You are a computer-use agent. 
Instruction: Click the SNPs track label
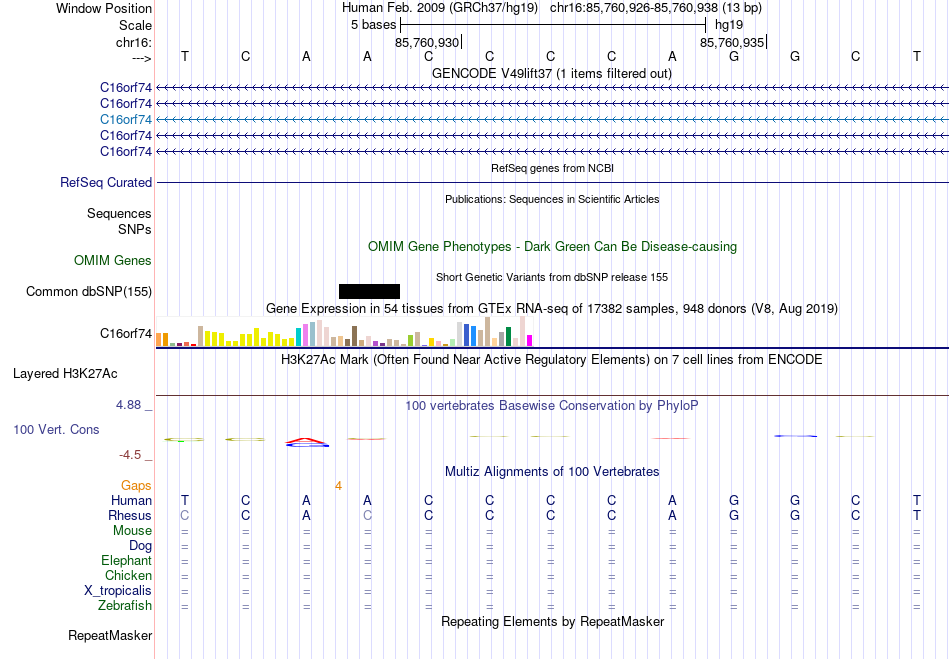135,230
